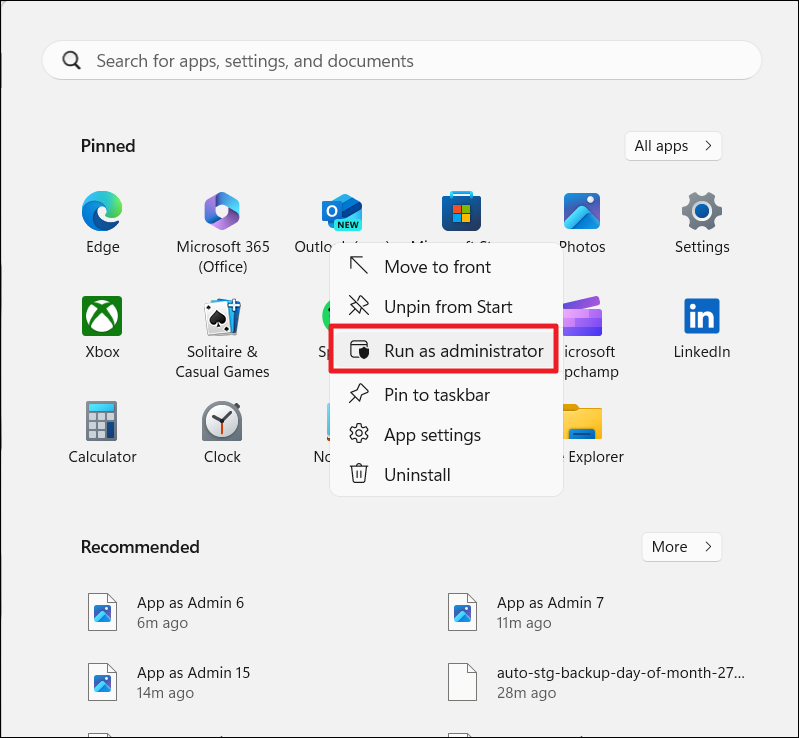
Task: Choose Pin to taskbar option
Action: click(x=436, y=395)
